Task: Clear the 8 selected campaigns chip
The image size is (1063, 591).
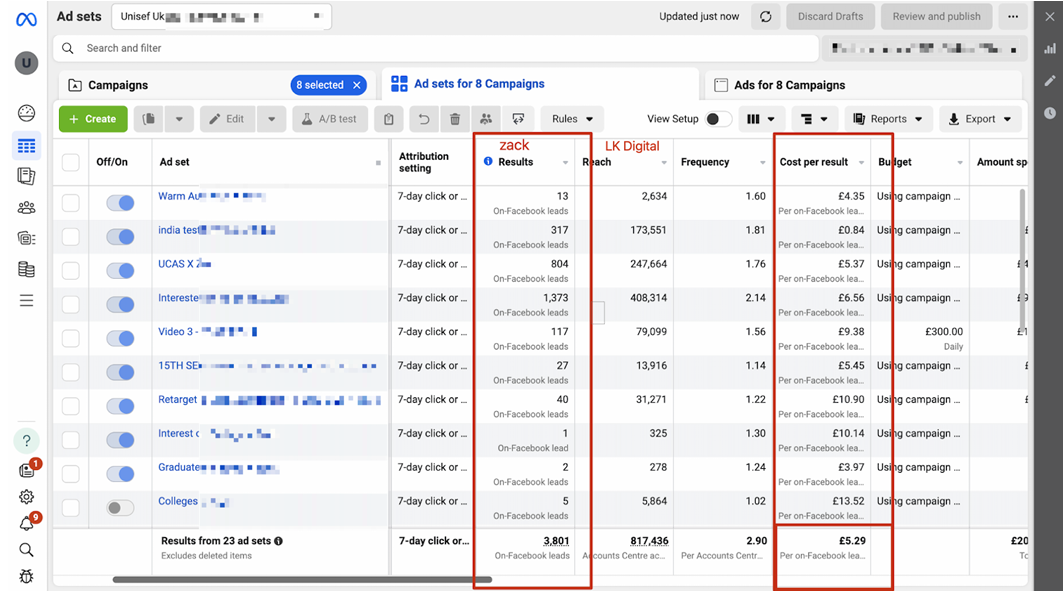Action: tap(357, 85)
